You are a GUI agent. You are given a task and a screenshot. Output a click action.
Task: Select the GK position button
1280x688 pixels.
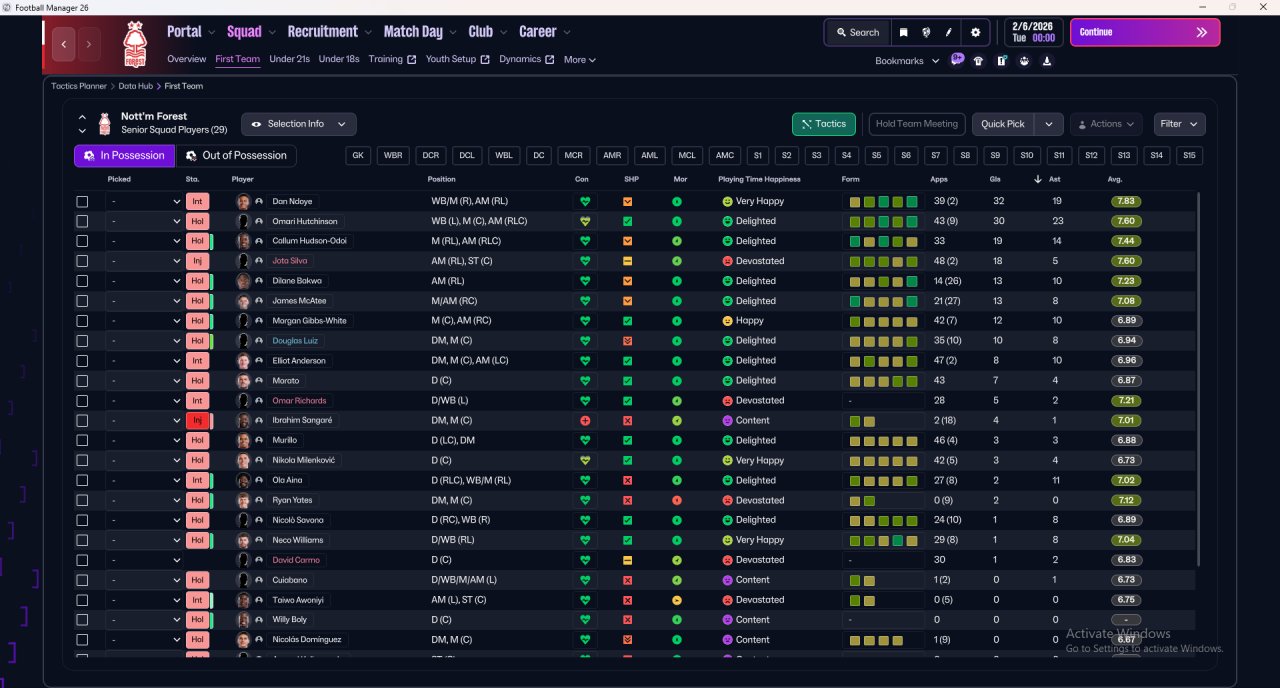359,155
